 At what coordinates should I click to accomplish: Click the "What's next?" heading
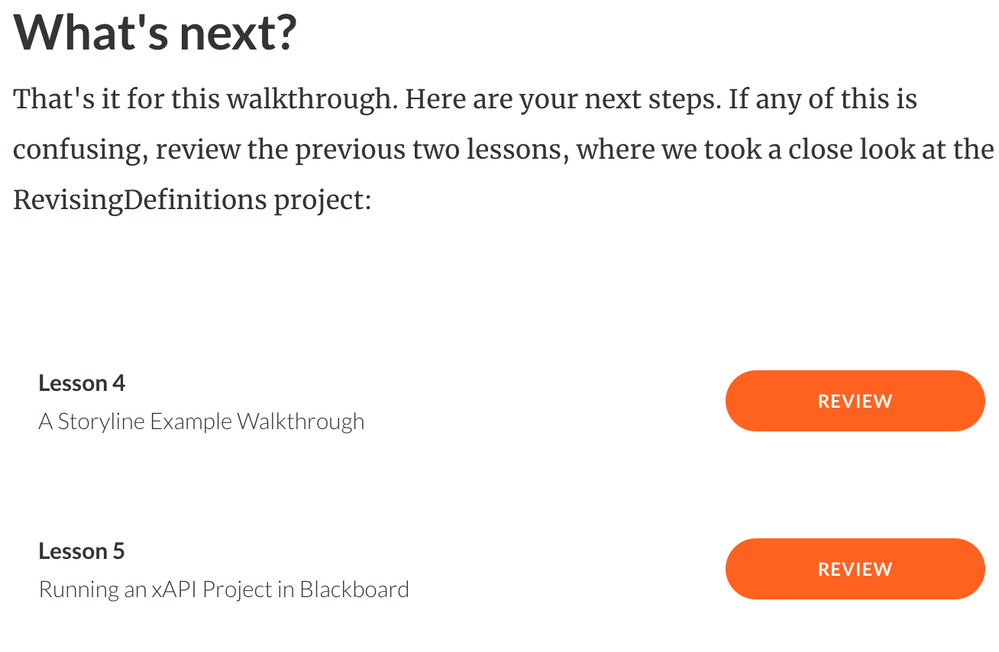(x=155, y=33)
